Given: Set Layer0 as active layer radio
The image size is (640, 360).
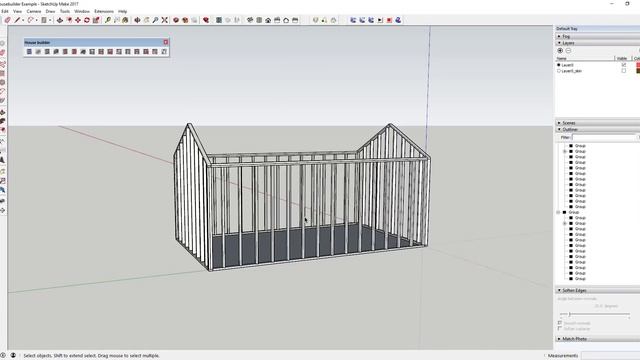Looking at the screenshot, I should pyautogui.click(x=559, y=65).
